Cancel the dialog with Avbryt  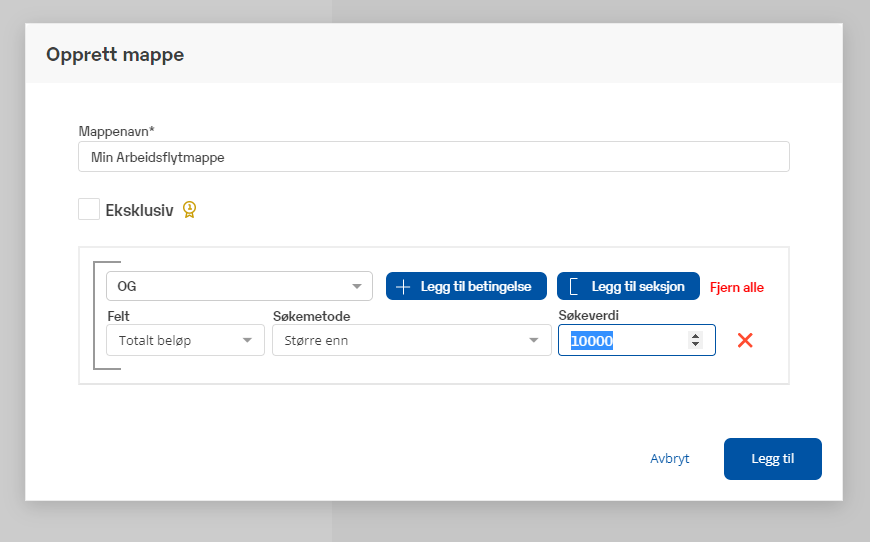click(x=669, y=459)
